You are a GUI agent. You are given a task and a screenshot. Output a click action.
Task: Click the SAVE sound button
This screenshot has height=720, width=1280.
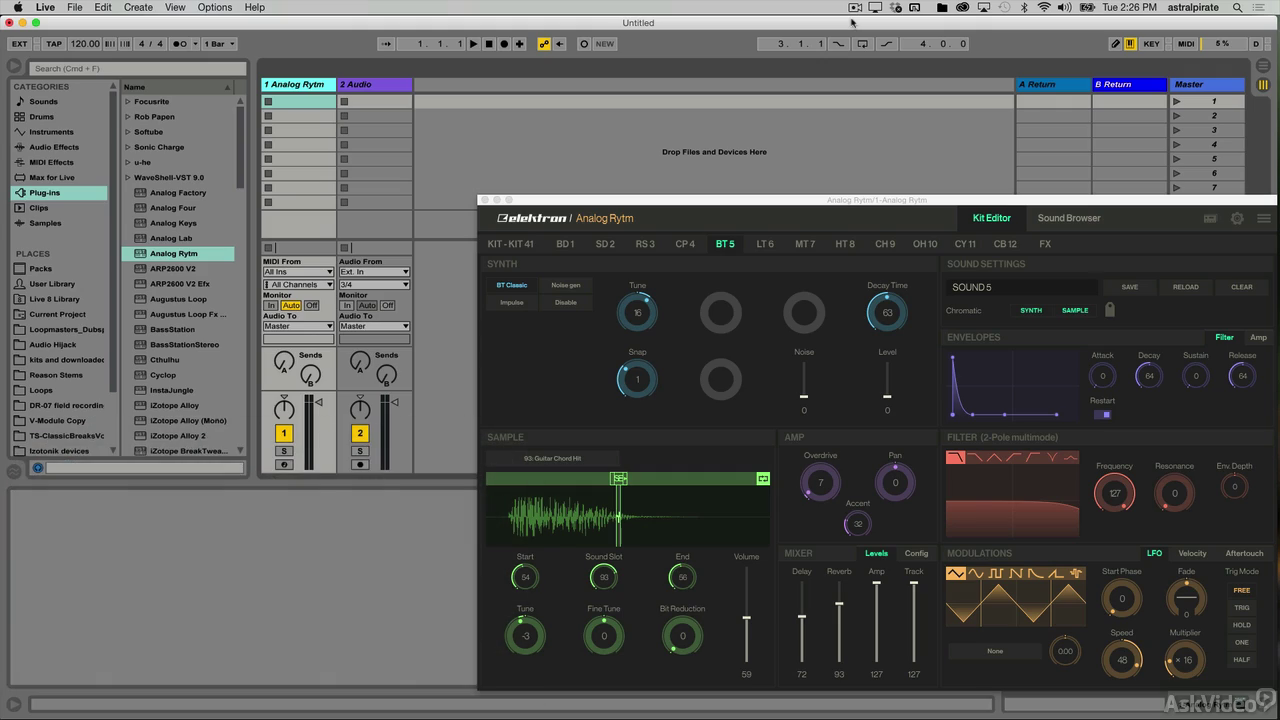point(1130,287)
